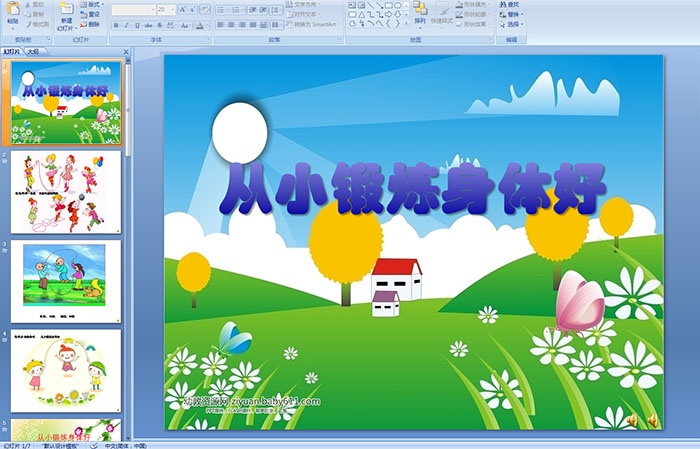Switch to the Slides (幻灯片) pane tab
This screenshot has width=700, height=449.
point(12,52)
